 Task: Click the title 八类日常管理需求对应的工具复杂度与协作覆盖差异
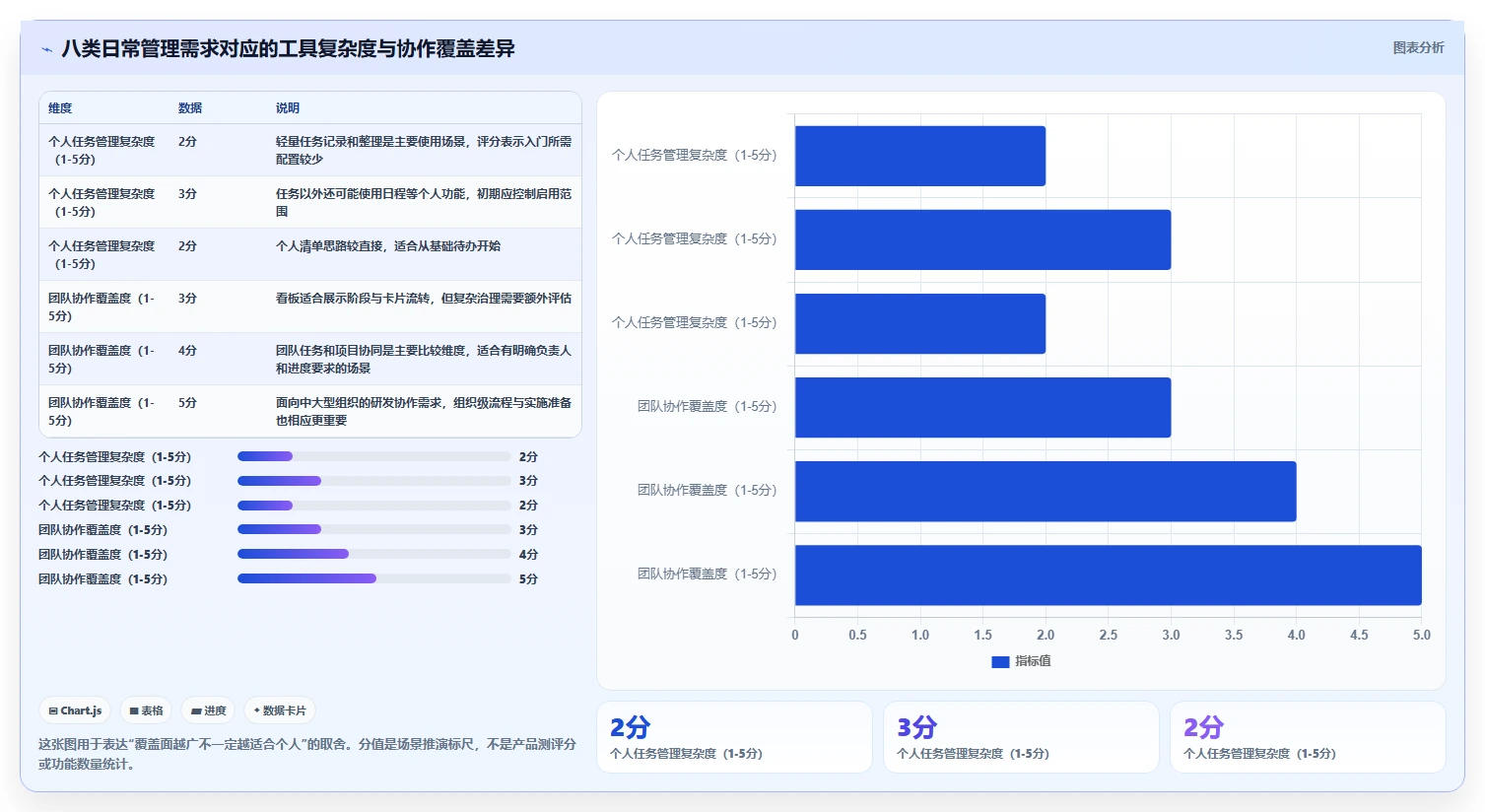click(x=289, y=49)
